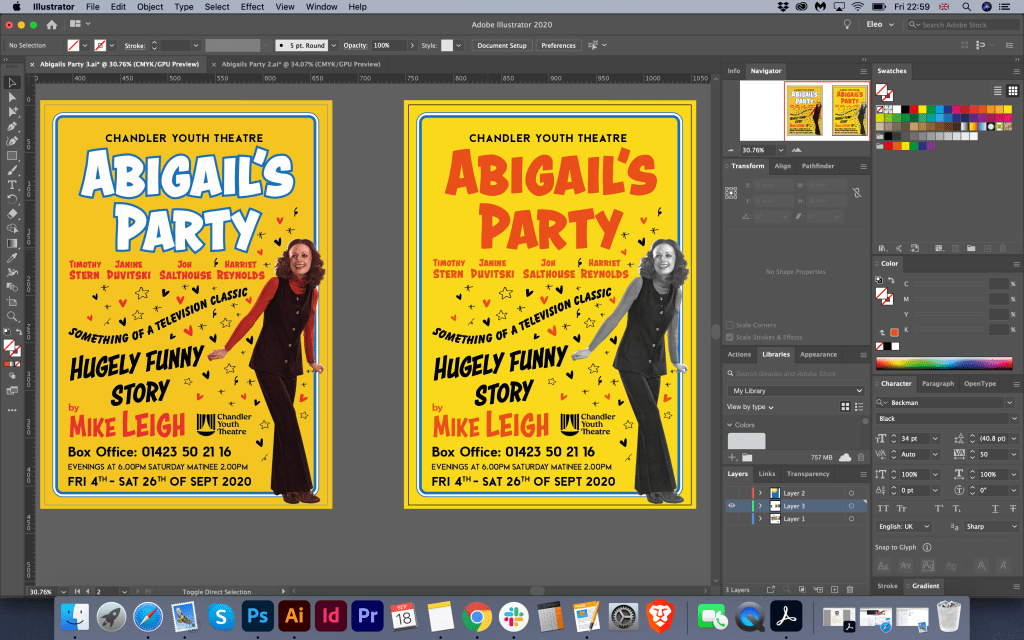This screenshot has height=640, width=1024.
Task: Toggle the Scale Strokes & Effects checkbox
Action: coord(730,337)
